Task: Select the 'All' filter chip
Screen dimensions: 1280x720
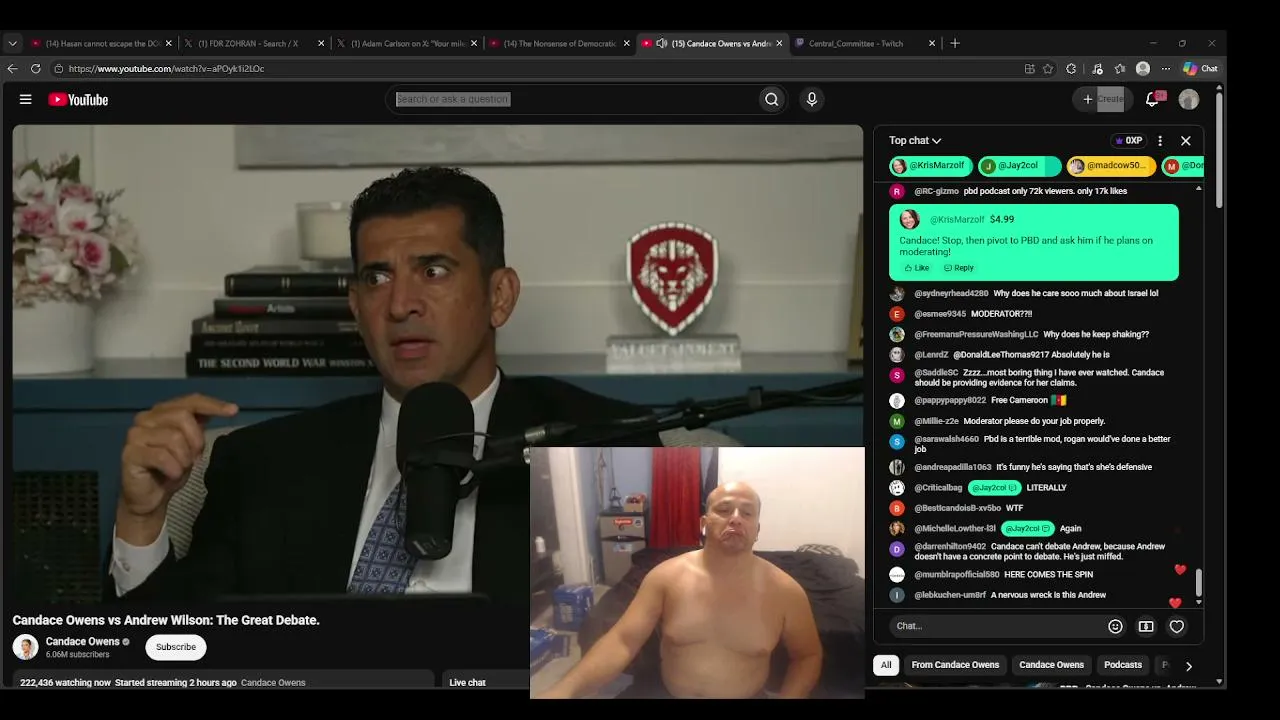Action: click(x=886, y=665)
